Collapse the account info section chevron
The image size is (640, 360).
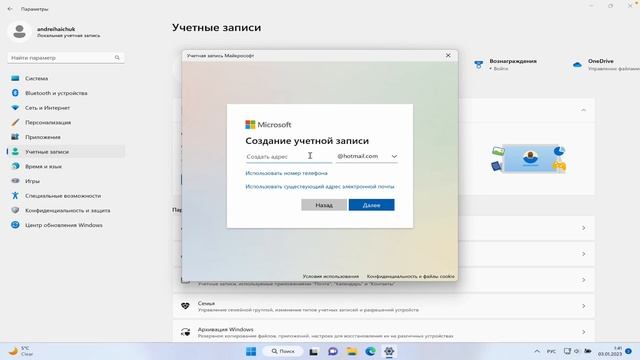click(583, 110)
